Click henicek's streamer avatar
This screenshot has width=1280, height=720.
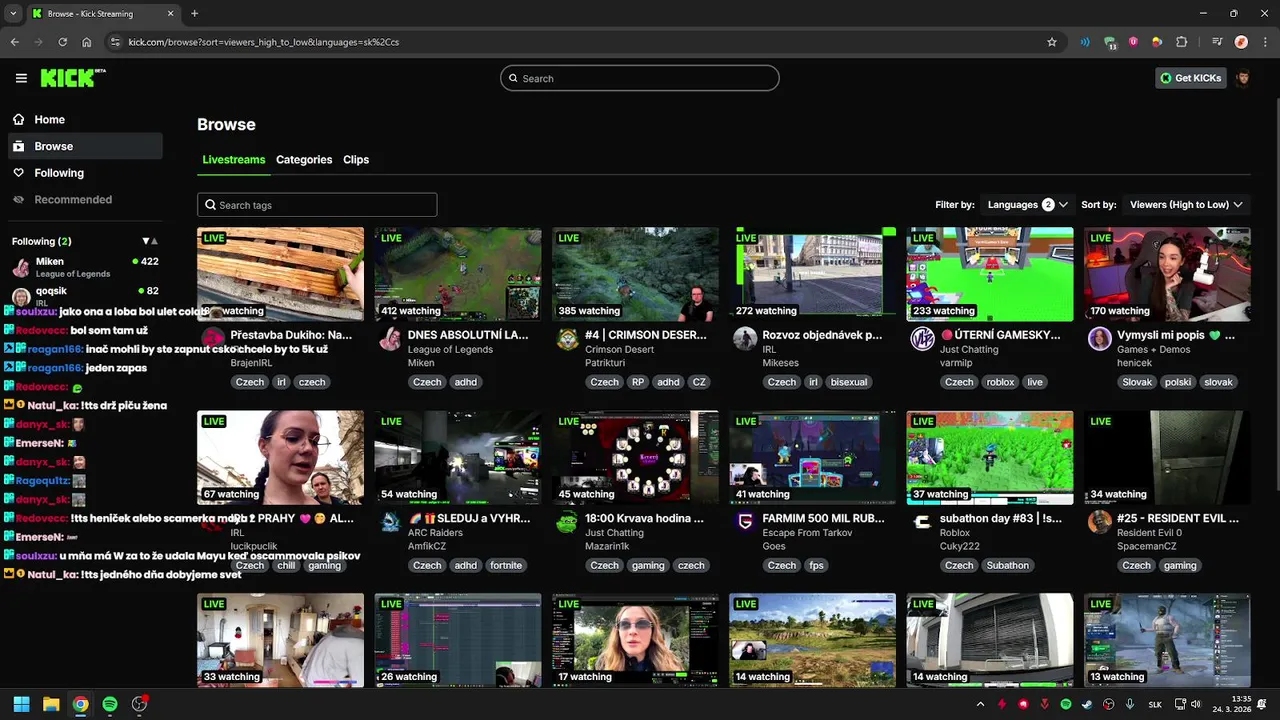[x=1099, y=339]
